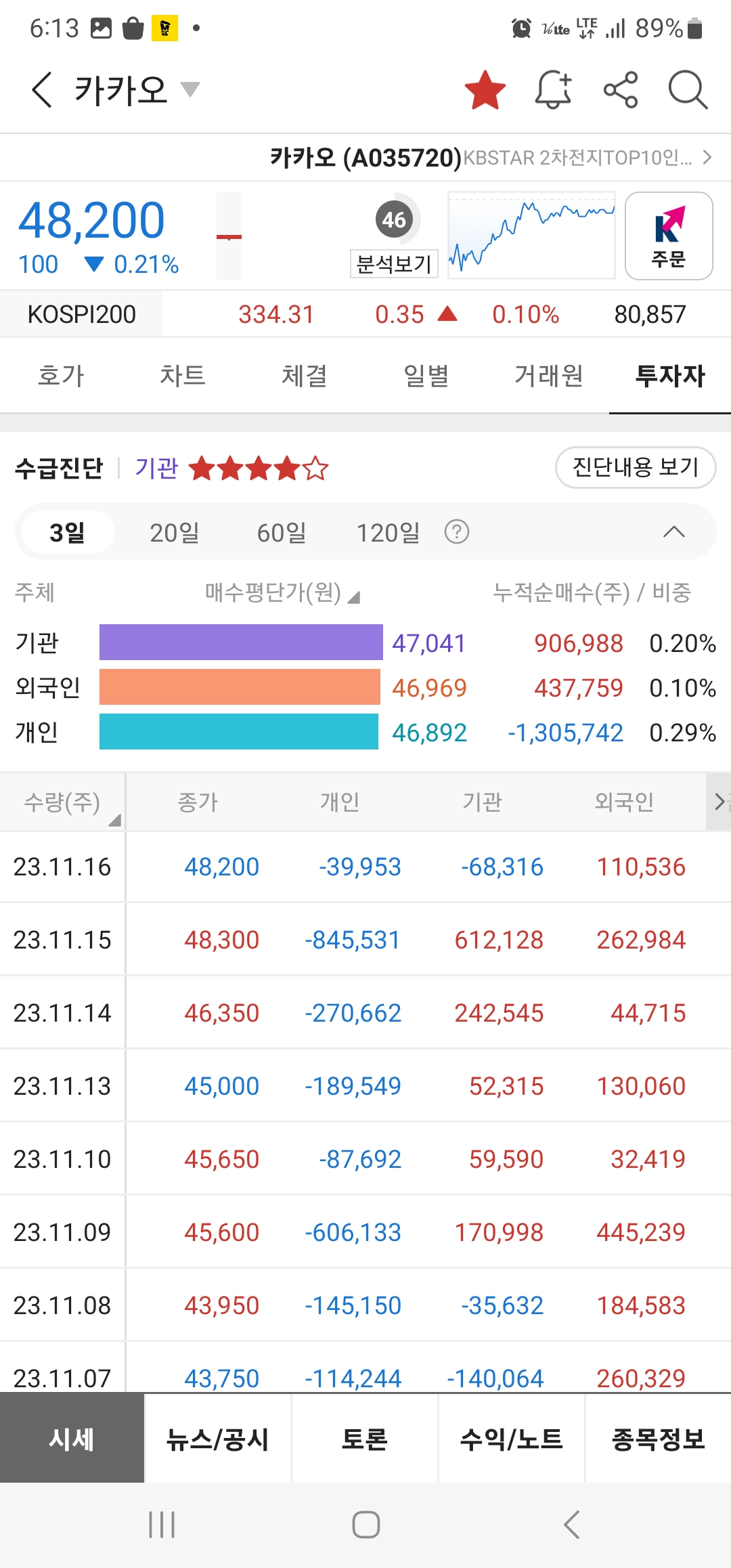Tap Android recent apps button

tap(162, 1525)
